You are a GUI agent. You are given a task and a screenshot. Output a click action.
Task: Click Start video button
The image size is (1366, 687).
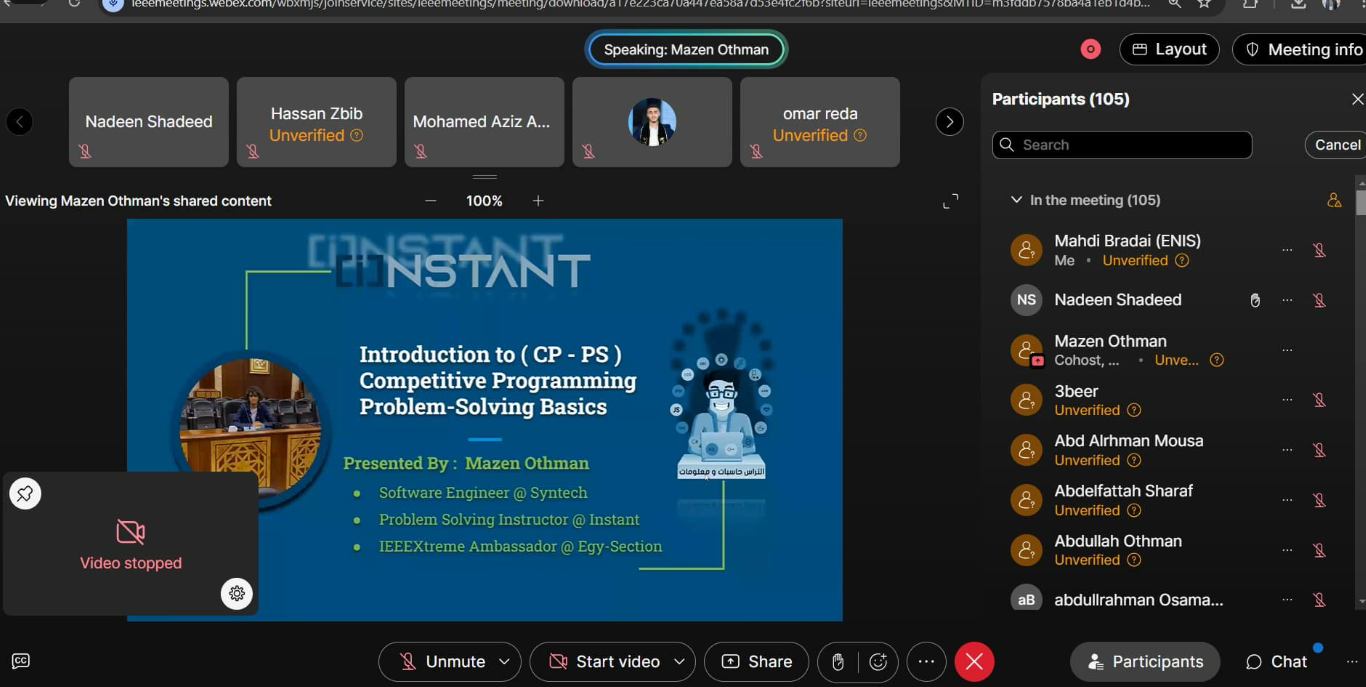(605, 662)
